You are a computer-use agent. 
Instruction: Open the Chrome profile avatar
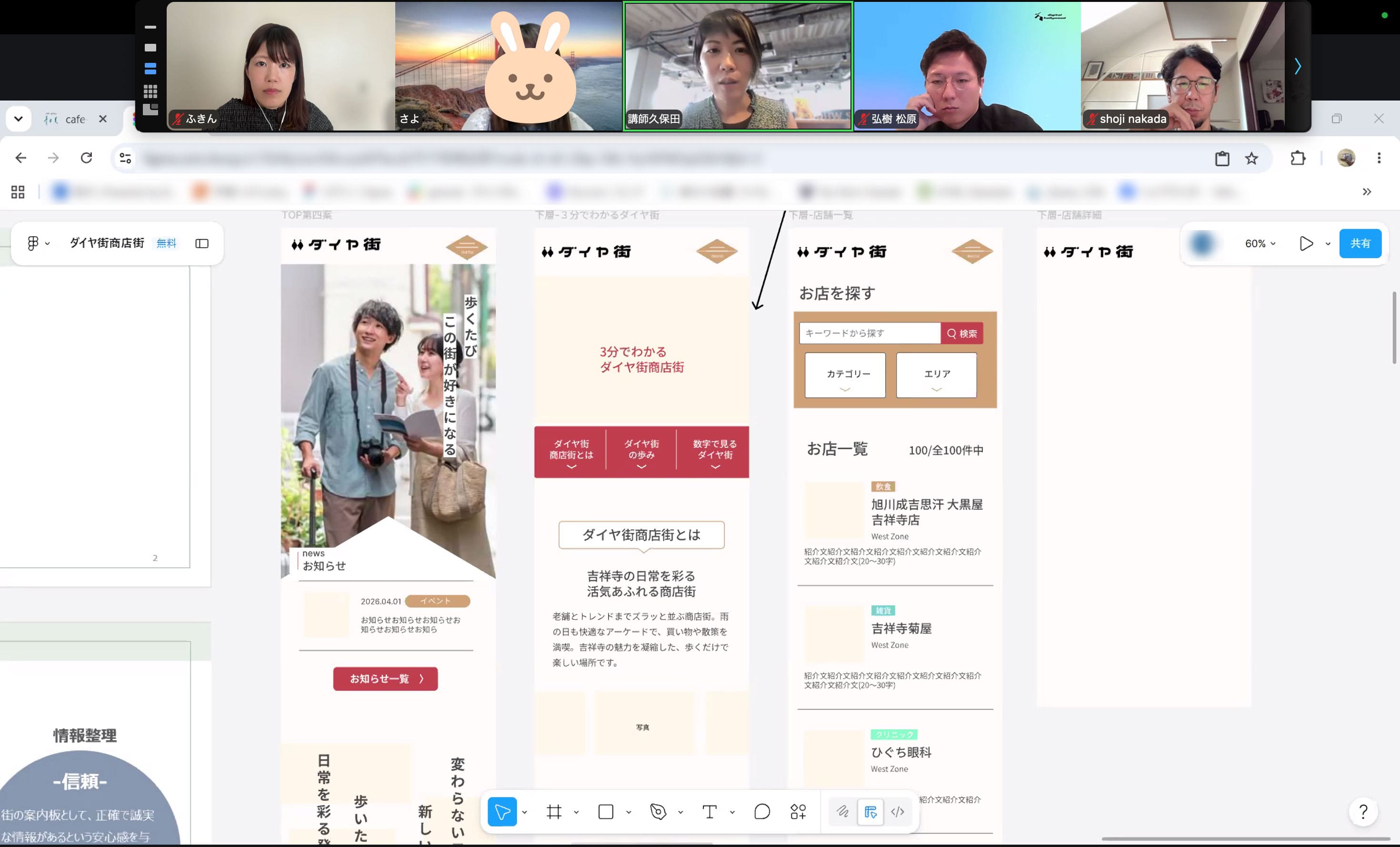coord(1346,158)
